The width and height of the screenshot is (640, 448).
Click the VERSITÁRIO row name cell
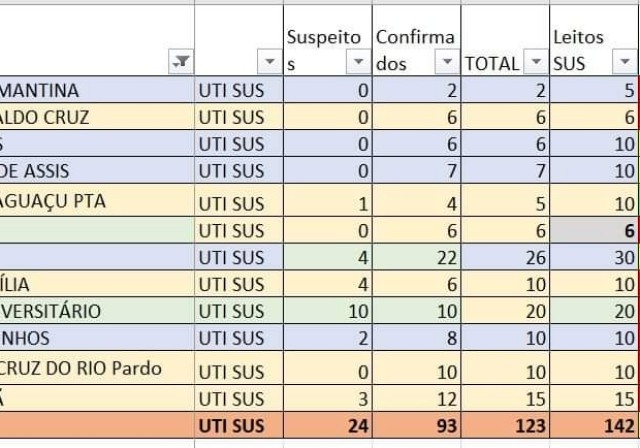point(97,311)
